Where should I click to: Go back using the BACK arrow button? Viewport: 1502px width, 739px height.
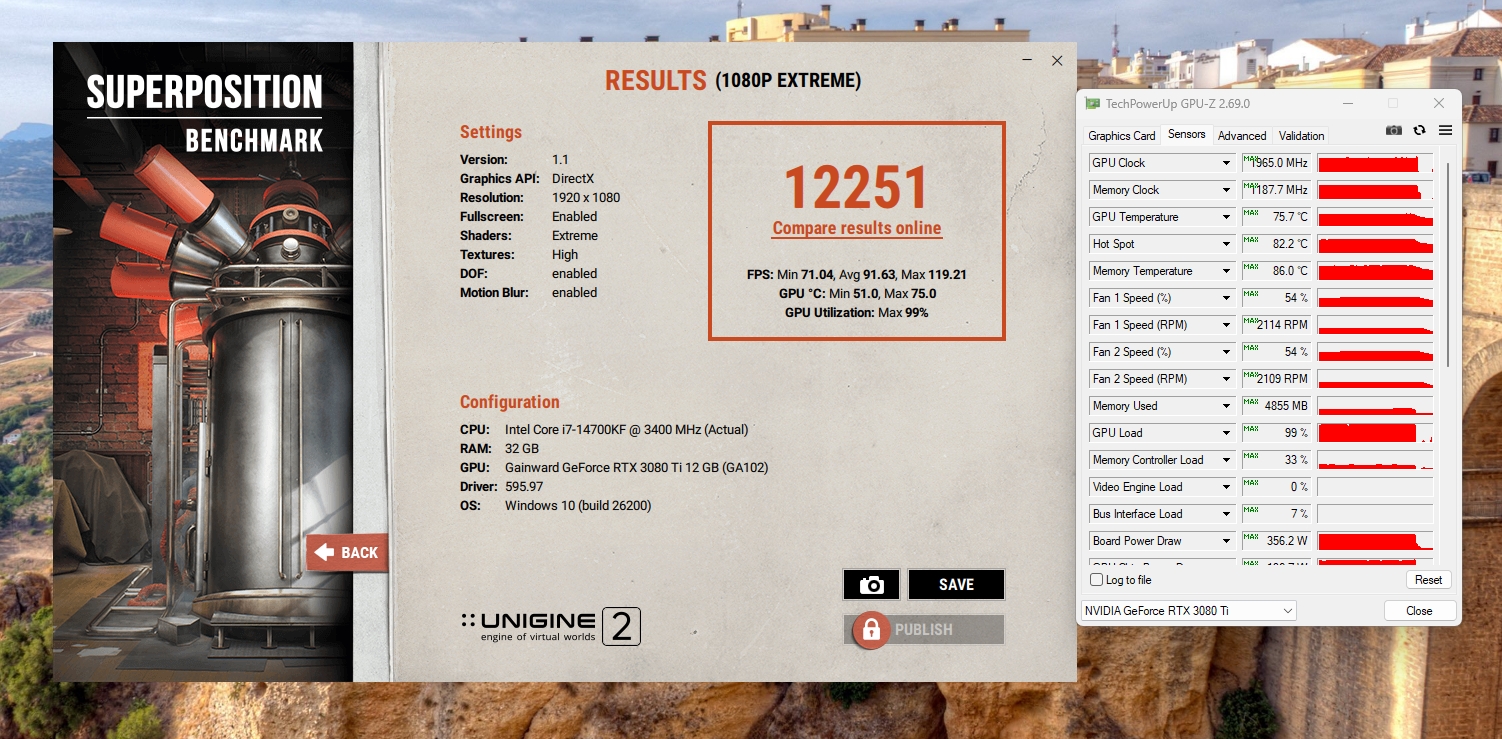[347, 552]
